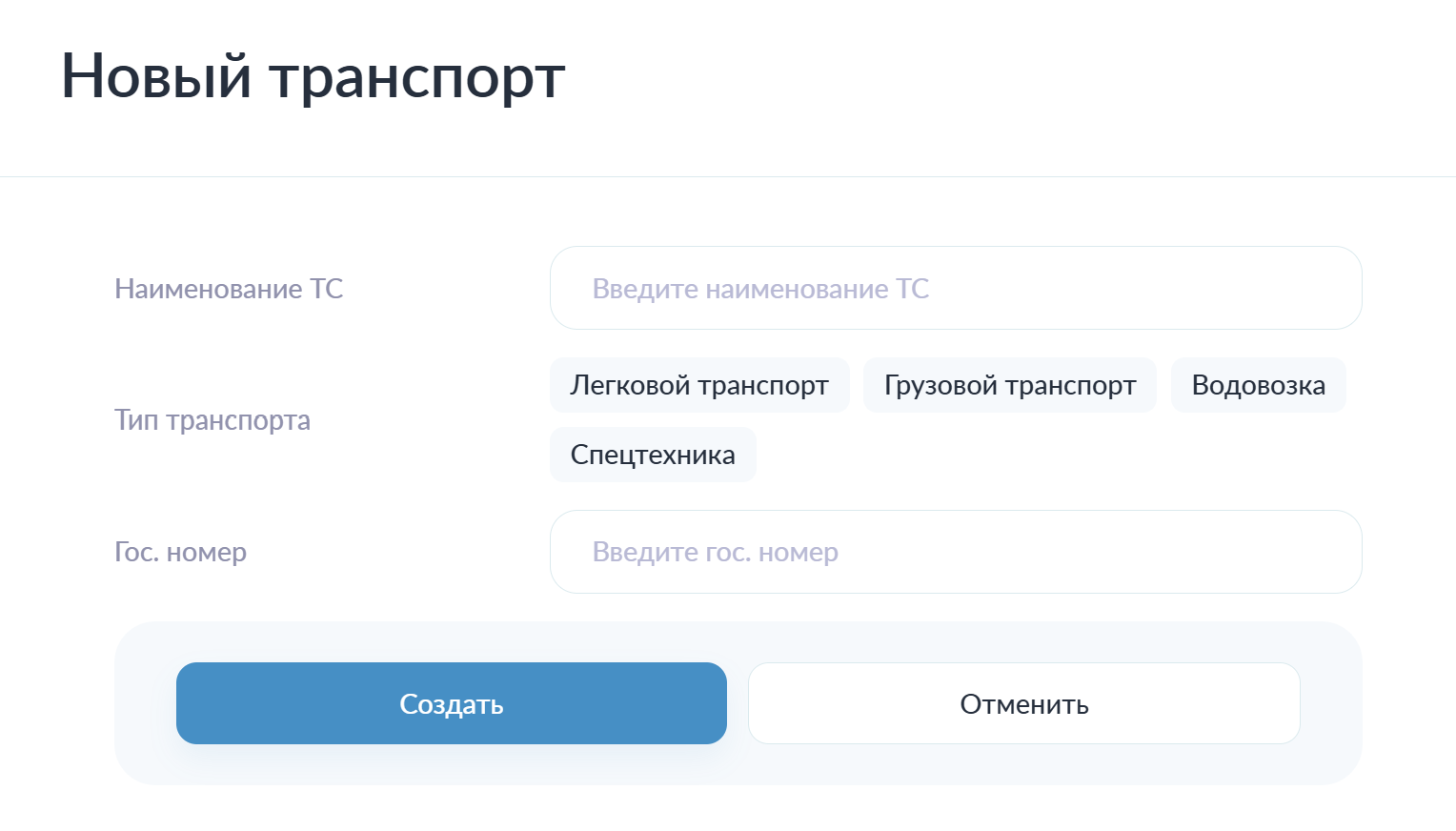Click the Наименование ТС field label
Image resolution: width=1456 pixels, height=831 pixels.
[229, 289]
